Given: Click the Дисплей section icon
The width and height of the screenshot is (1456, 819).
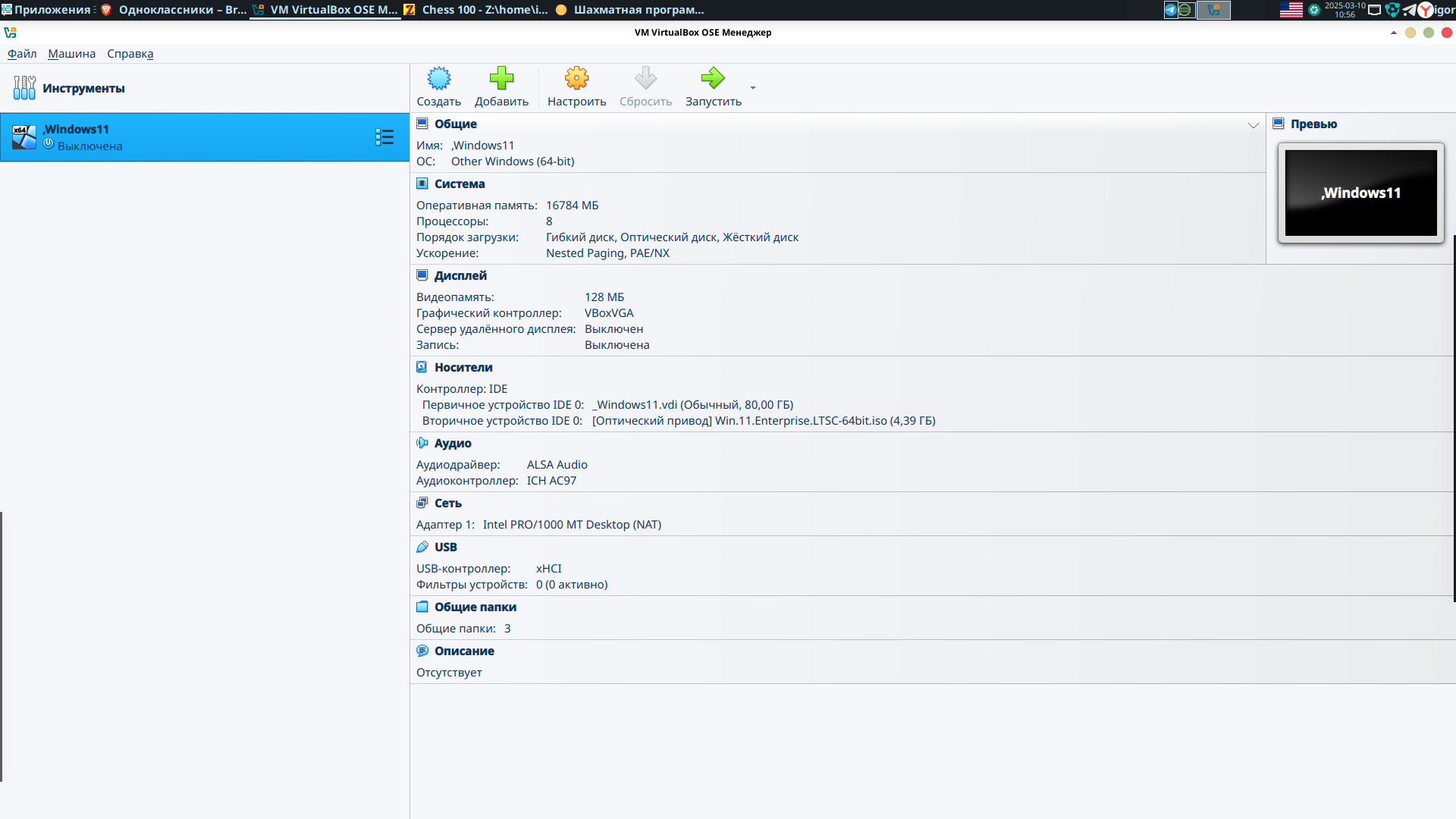Looking at the screenshot, I should (x=422, y=275).
